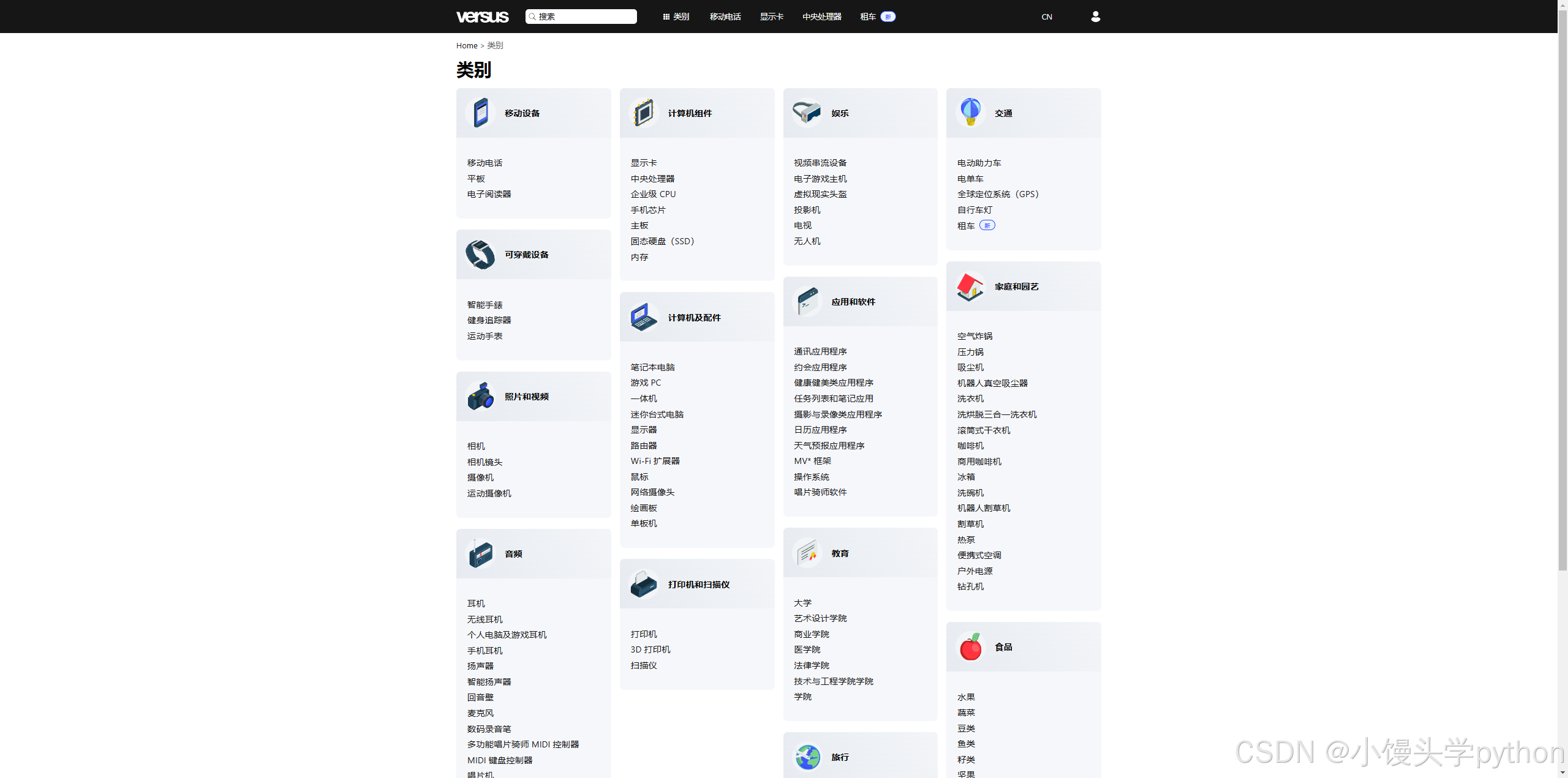Image resolution: width=1568 pixels, height=778 pixels.
Task: Open the 智能手表 link
Action: 484,305
